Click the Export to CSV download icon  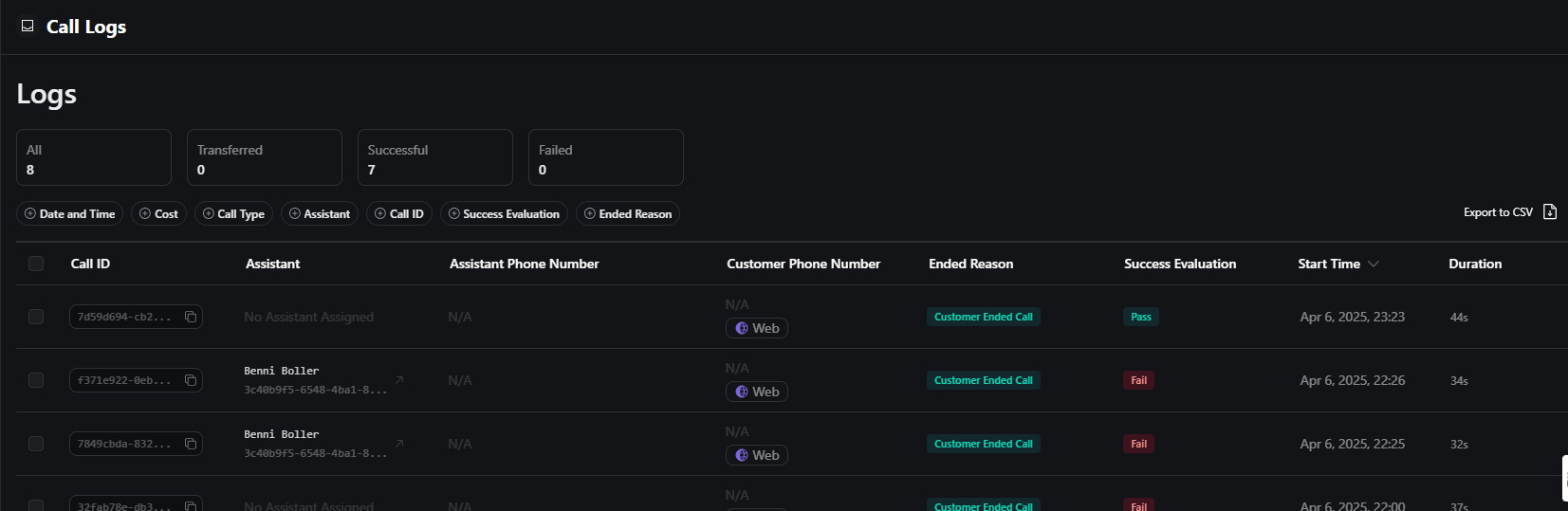click(x=1550, y=211)
